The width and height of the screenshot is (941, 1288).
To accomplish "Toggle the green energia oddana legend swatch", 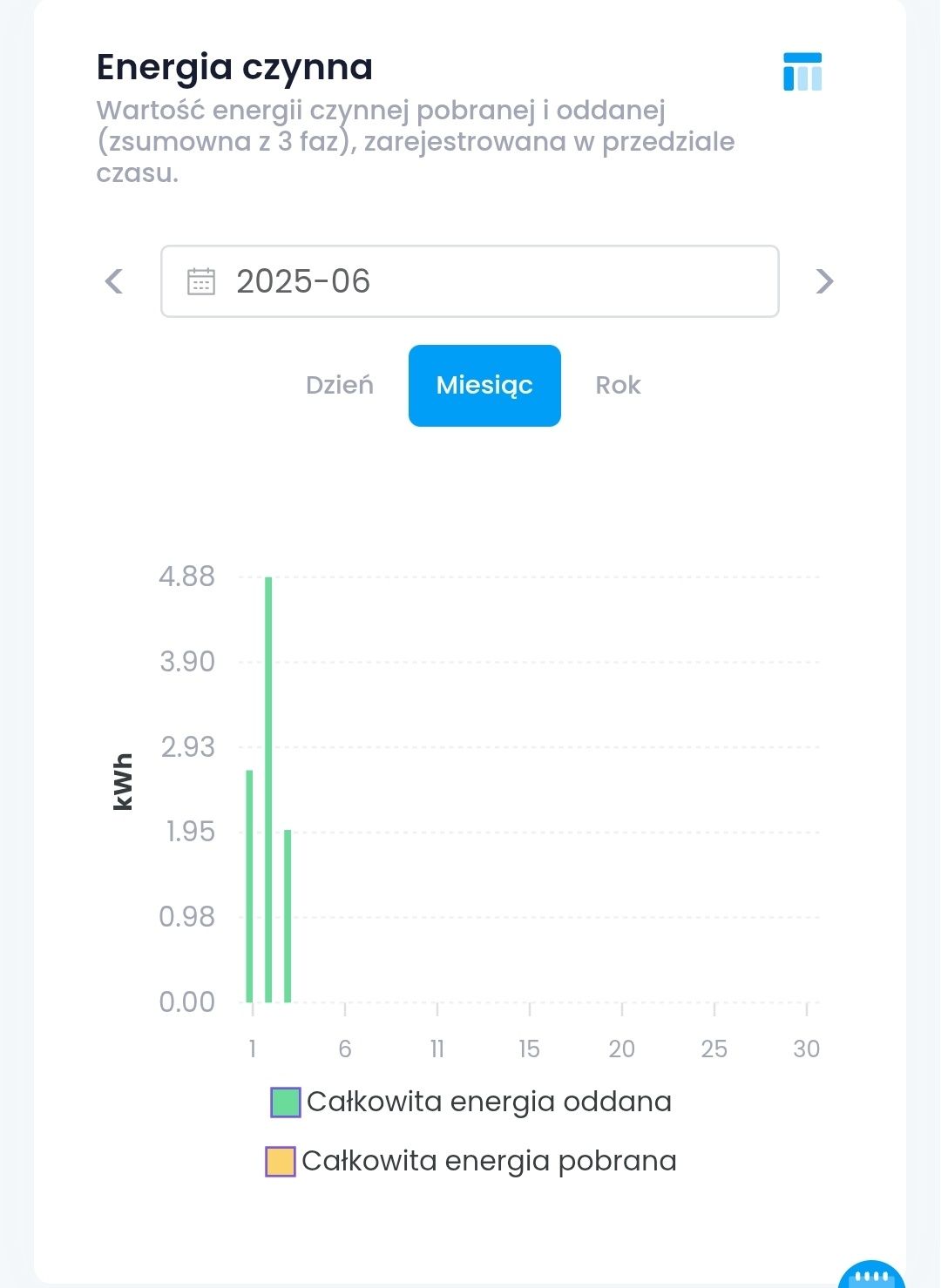I will [286, 1103].
